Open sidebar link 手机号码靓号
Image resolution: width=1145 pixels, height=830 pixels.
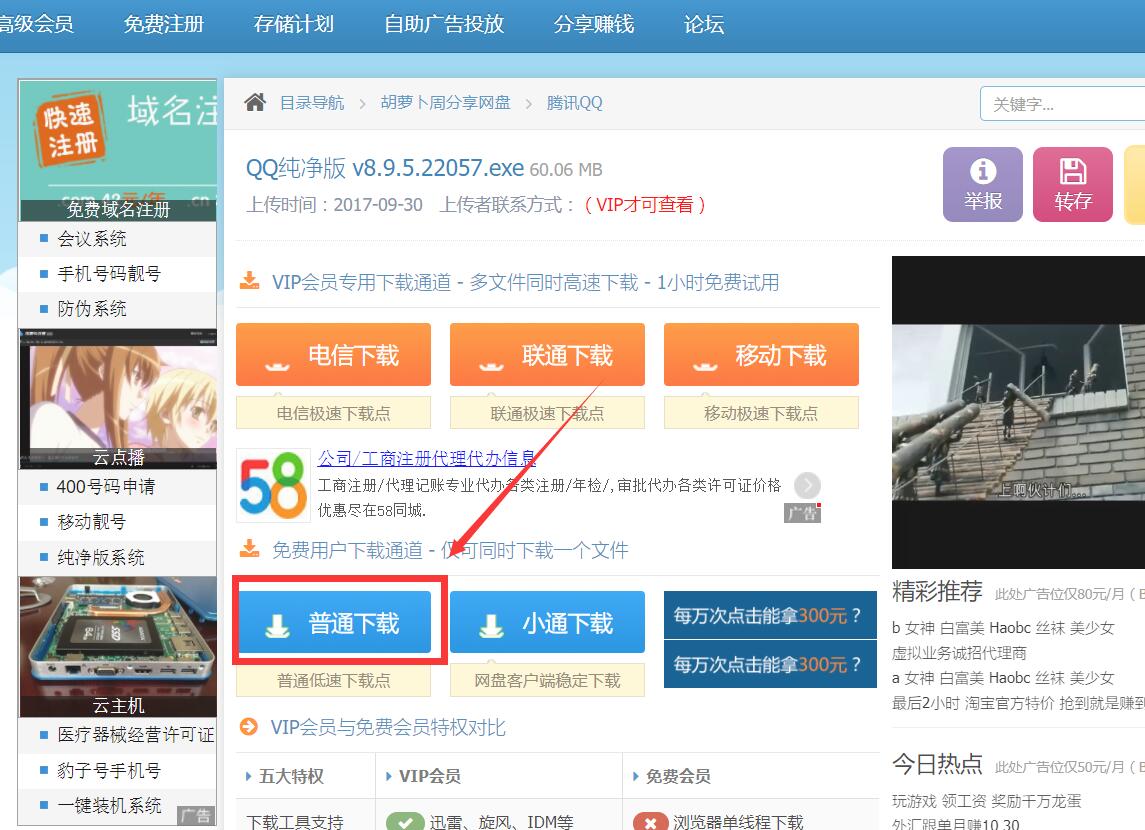click(110, 274)
